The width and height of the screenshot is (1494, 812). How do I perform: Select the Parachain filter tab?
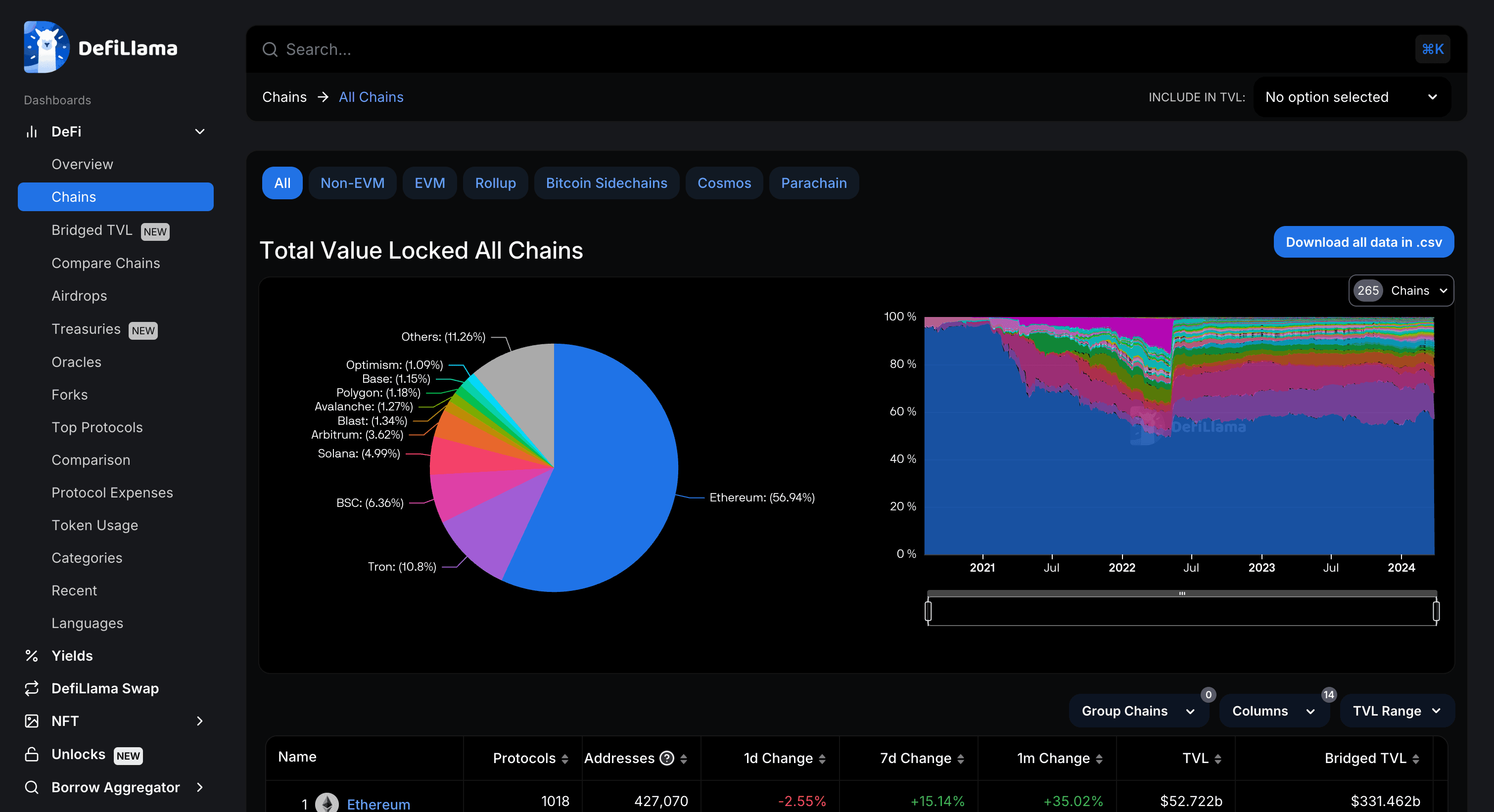click(x=814, y=182)
